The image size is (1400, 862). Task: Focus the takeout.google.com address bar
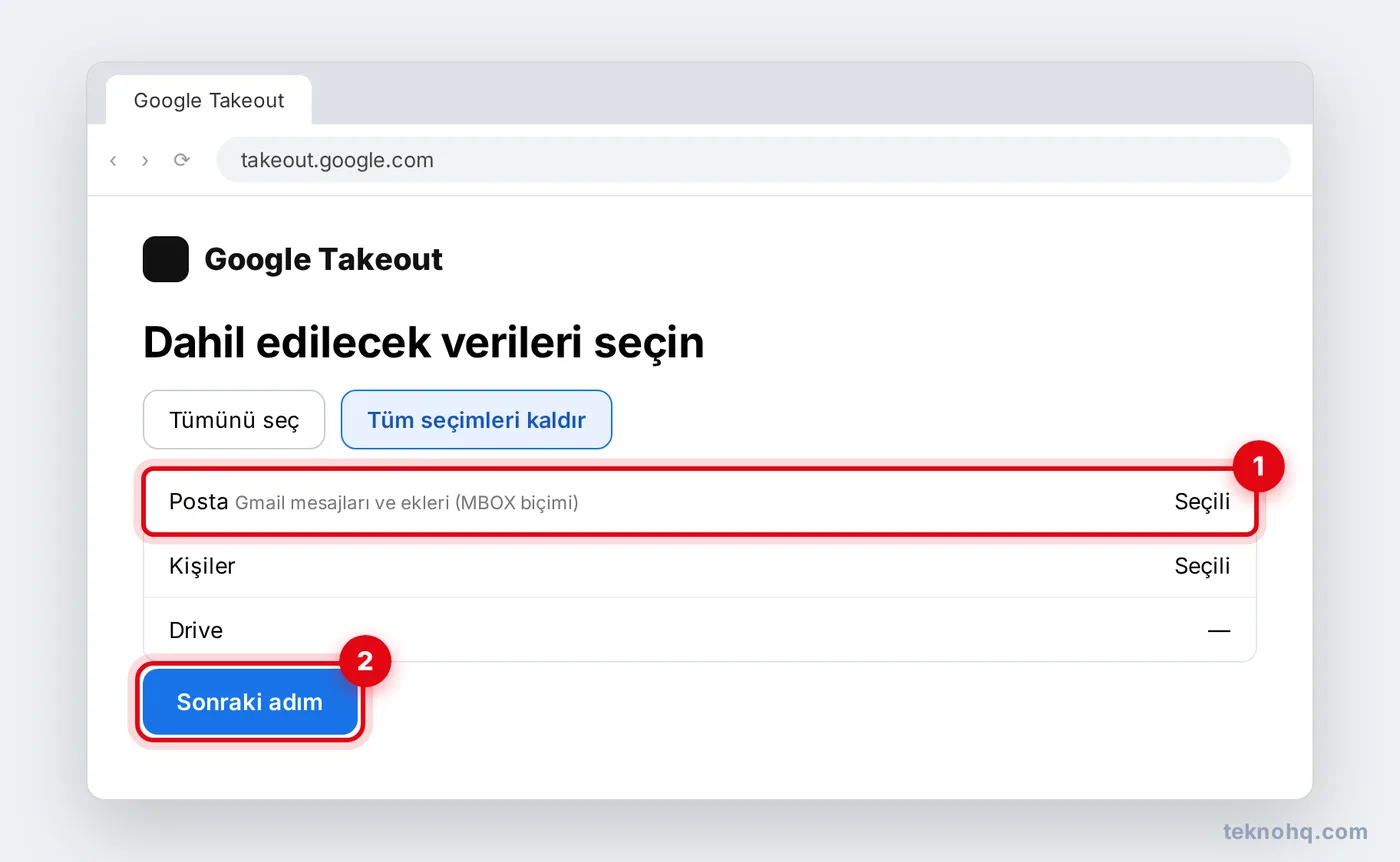pyautogui.click(x=753, y=160)
